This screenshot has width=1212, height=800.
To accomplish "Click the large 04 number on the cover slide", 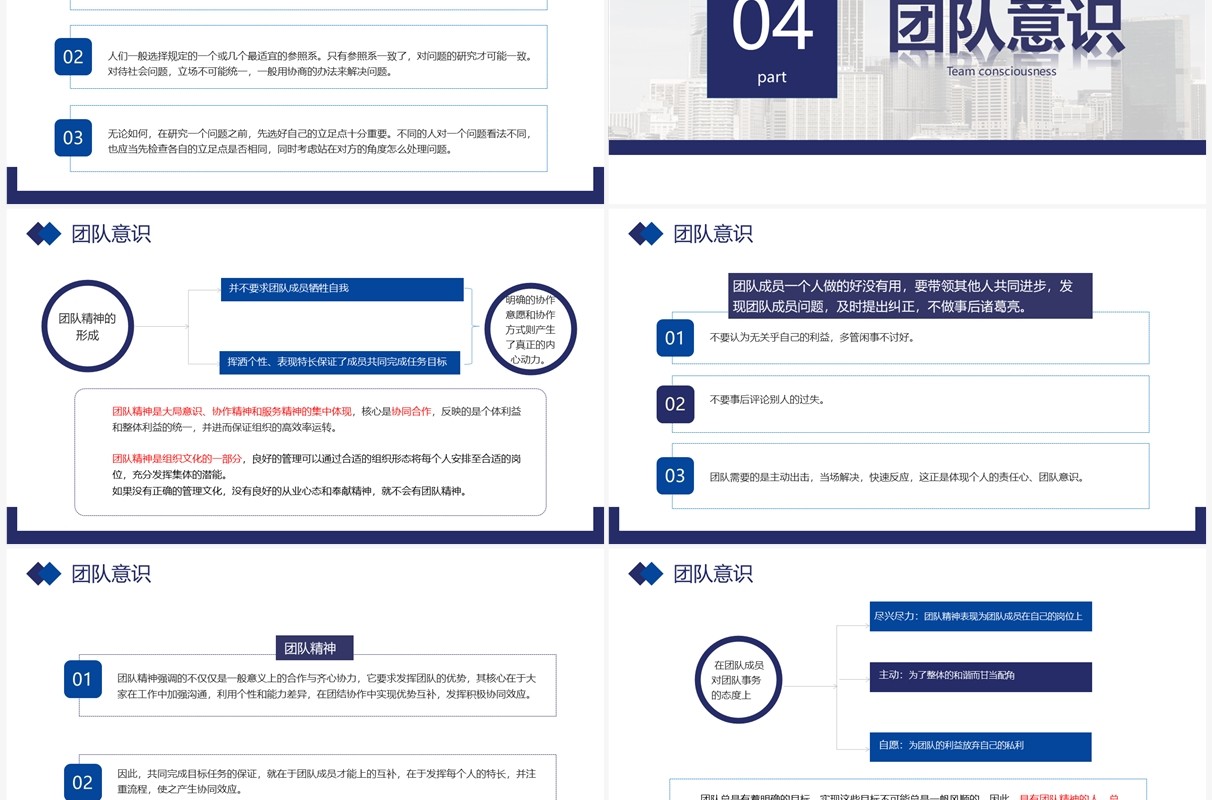I will 772,27.
